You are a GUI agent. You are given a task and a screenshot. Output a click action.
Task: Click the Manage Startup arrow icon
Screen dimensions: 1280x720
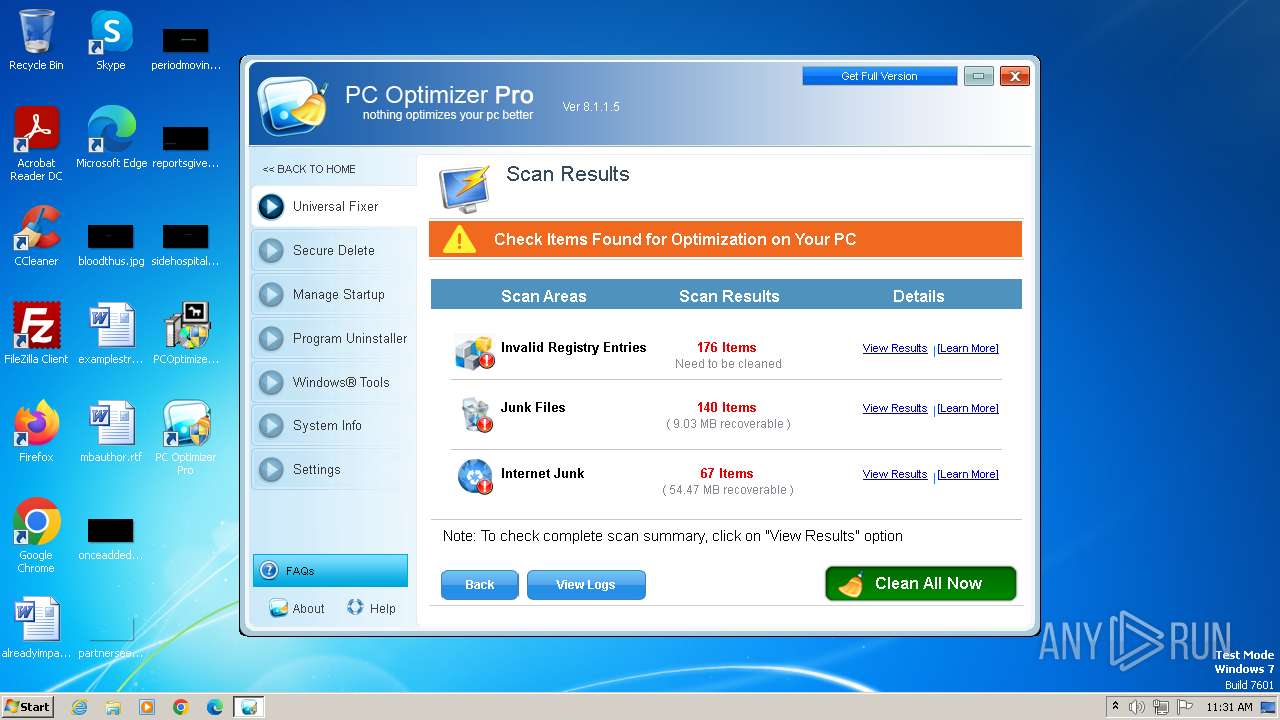[x=271, y=294]
